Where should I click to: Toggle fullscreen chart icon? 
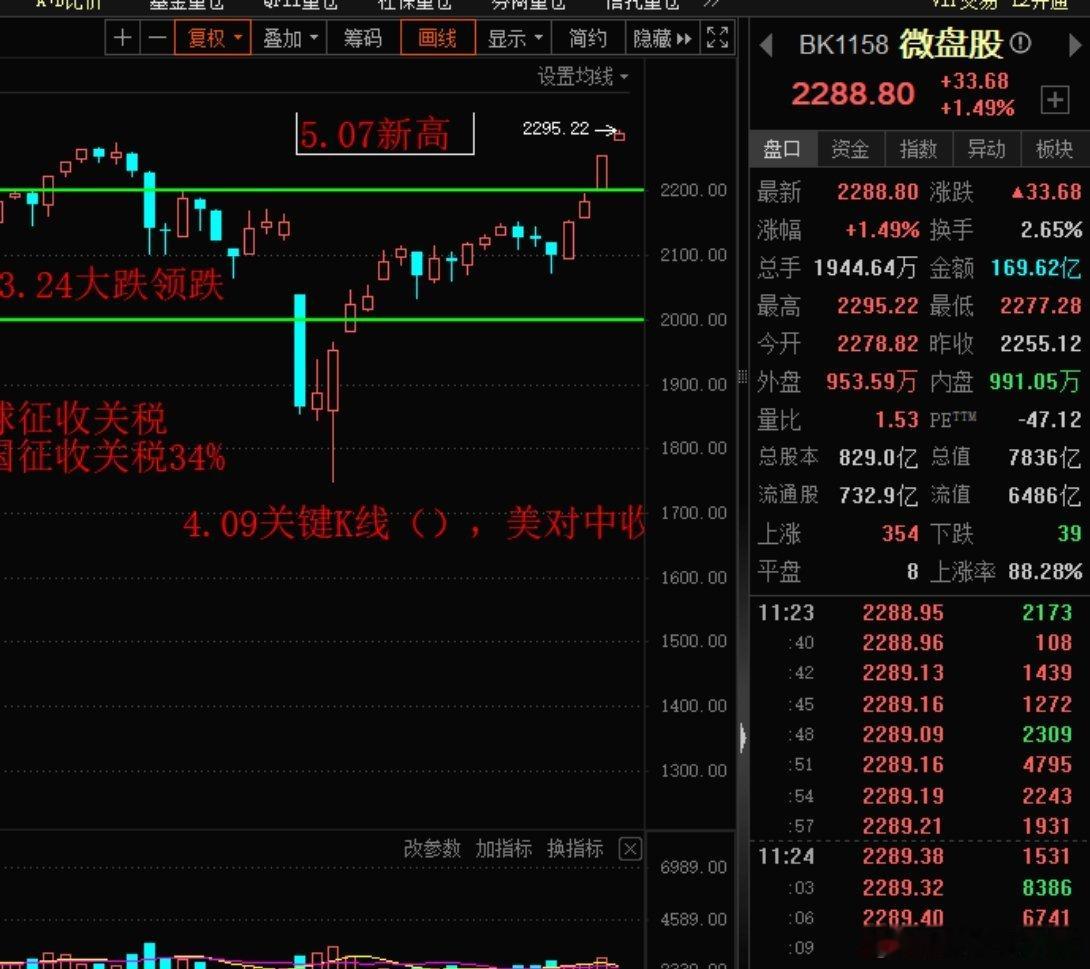[717, 38]
